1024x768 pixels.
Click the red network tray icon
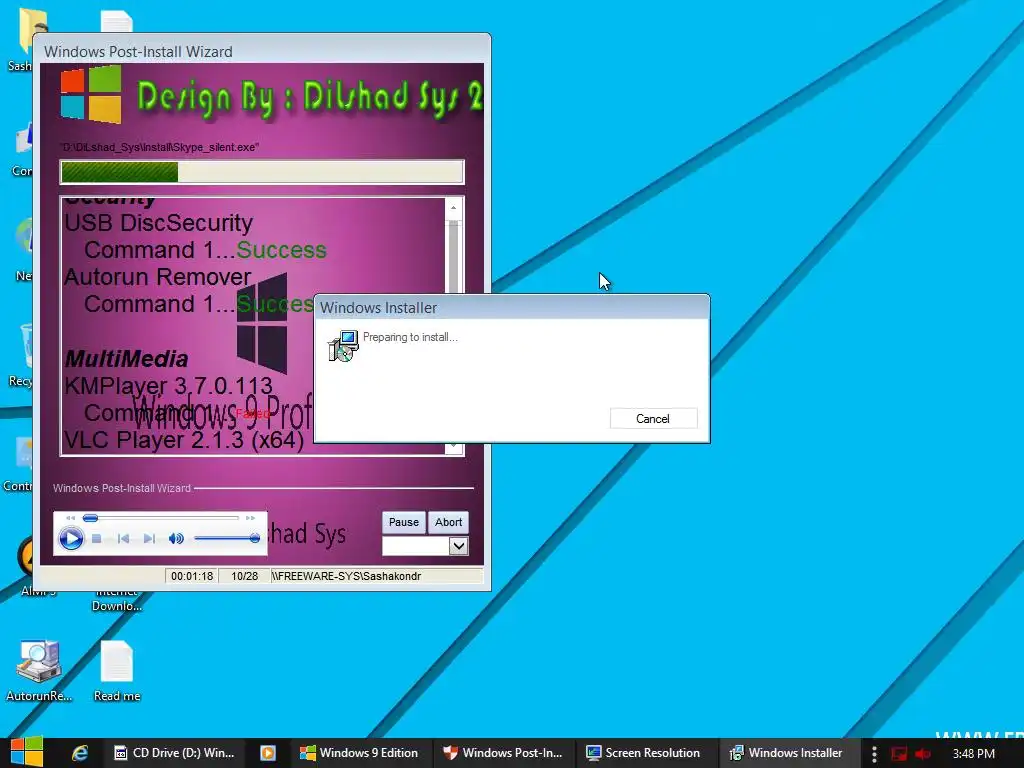click(899, 754)
